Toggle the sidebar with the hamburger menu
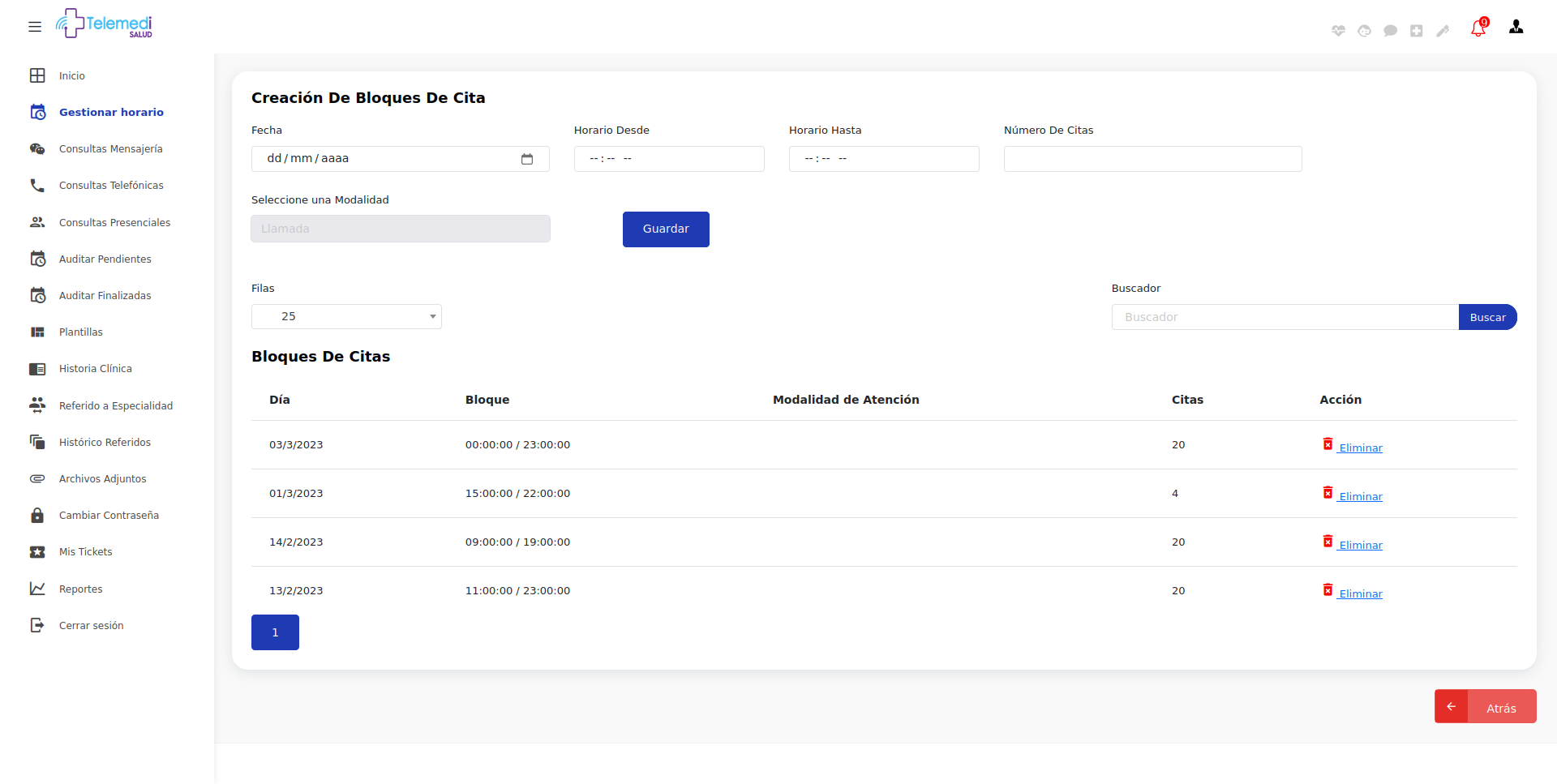 click(35, 27)
